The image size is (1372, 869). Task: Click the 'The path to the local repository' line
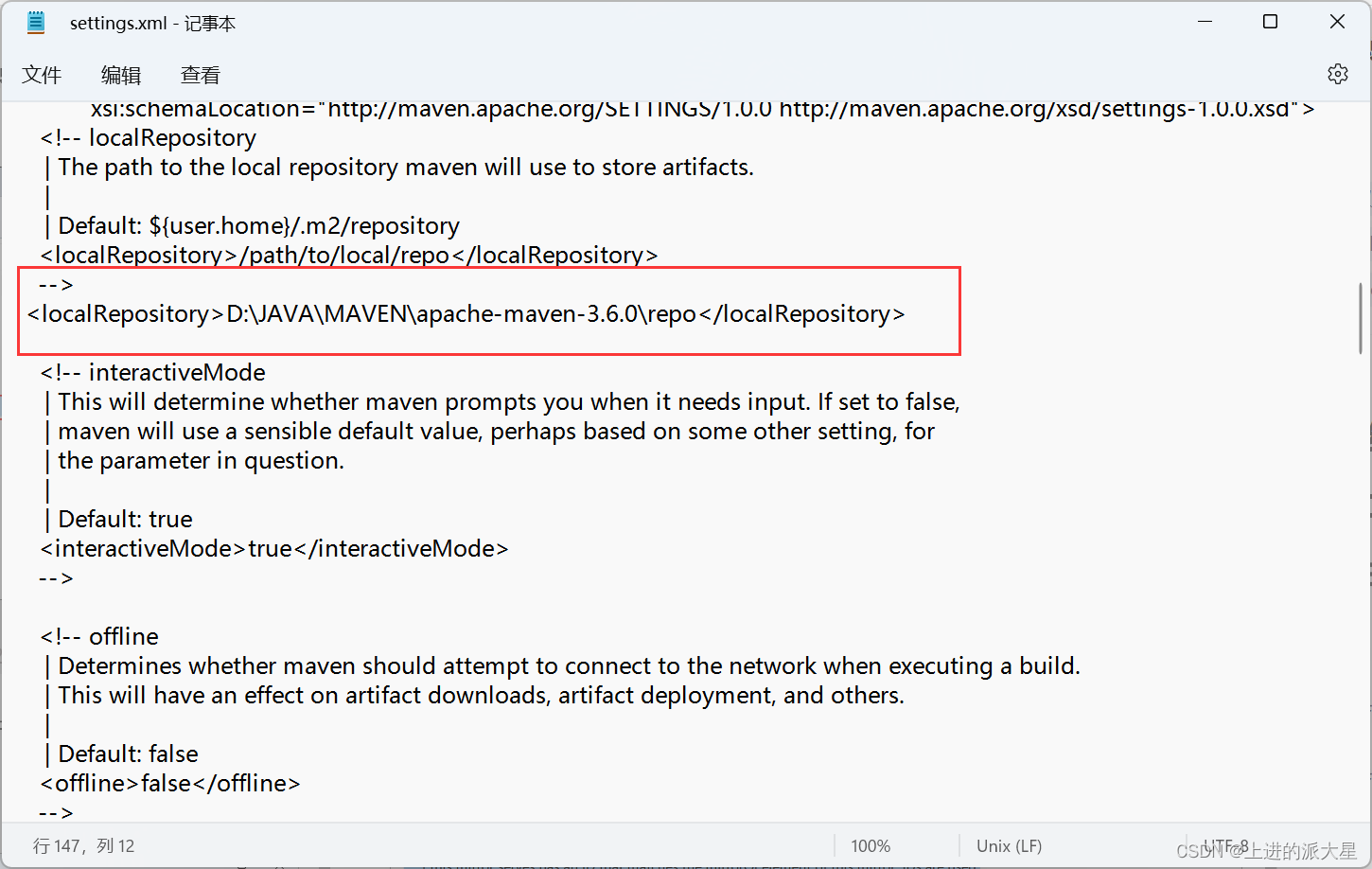[x=398, y=168]
